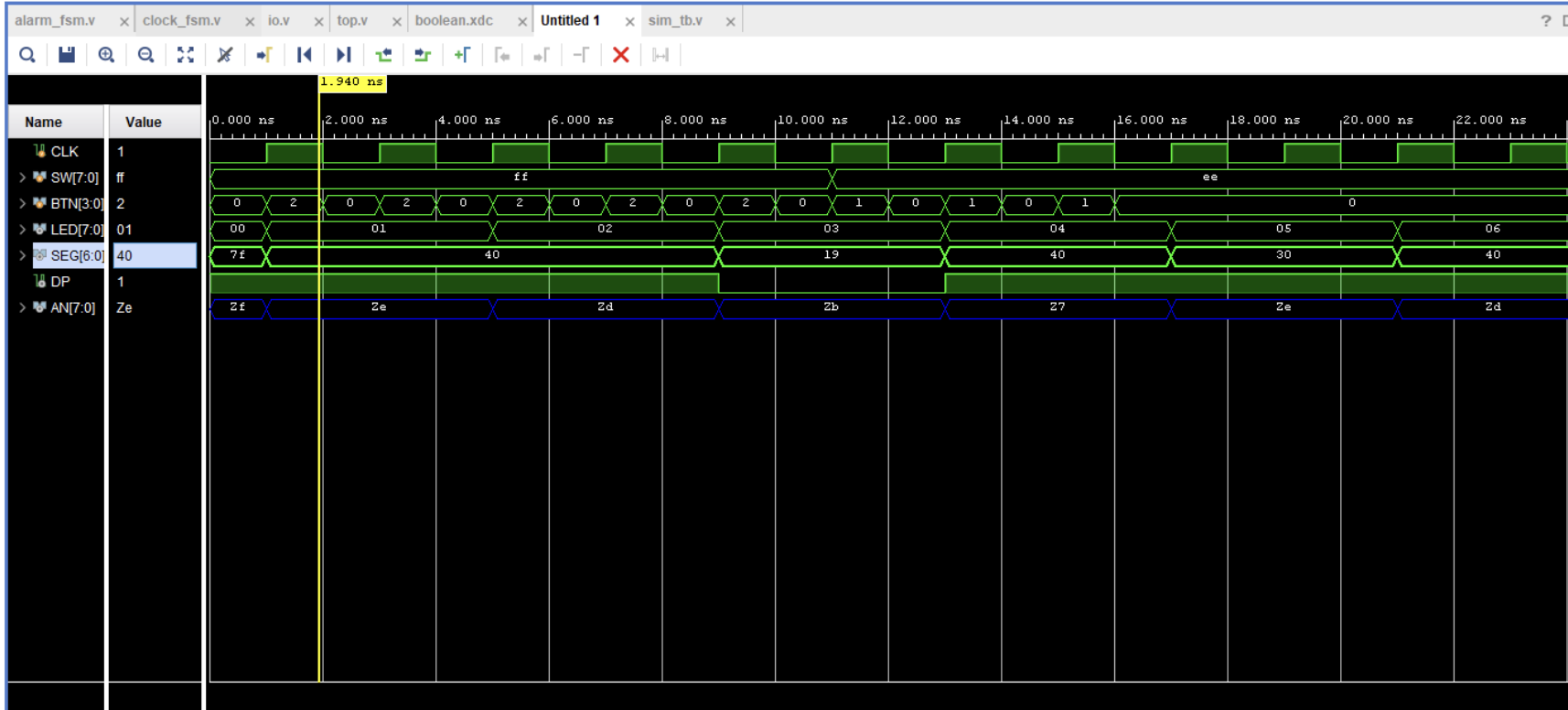Screen dimensions: 1568x710
Task: Close the boolean.xdc tab
Action: pyautogui.click(x=522, y=21)
